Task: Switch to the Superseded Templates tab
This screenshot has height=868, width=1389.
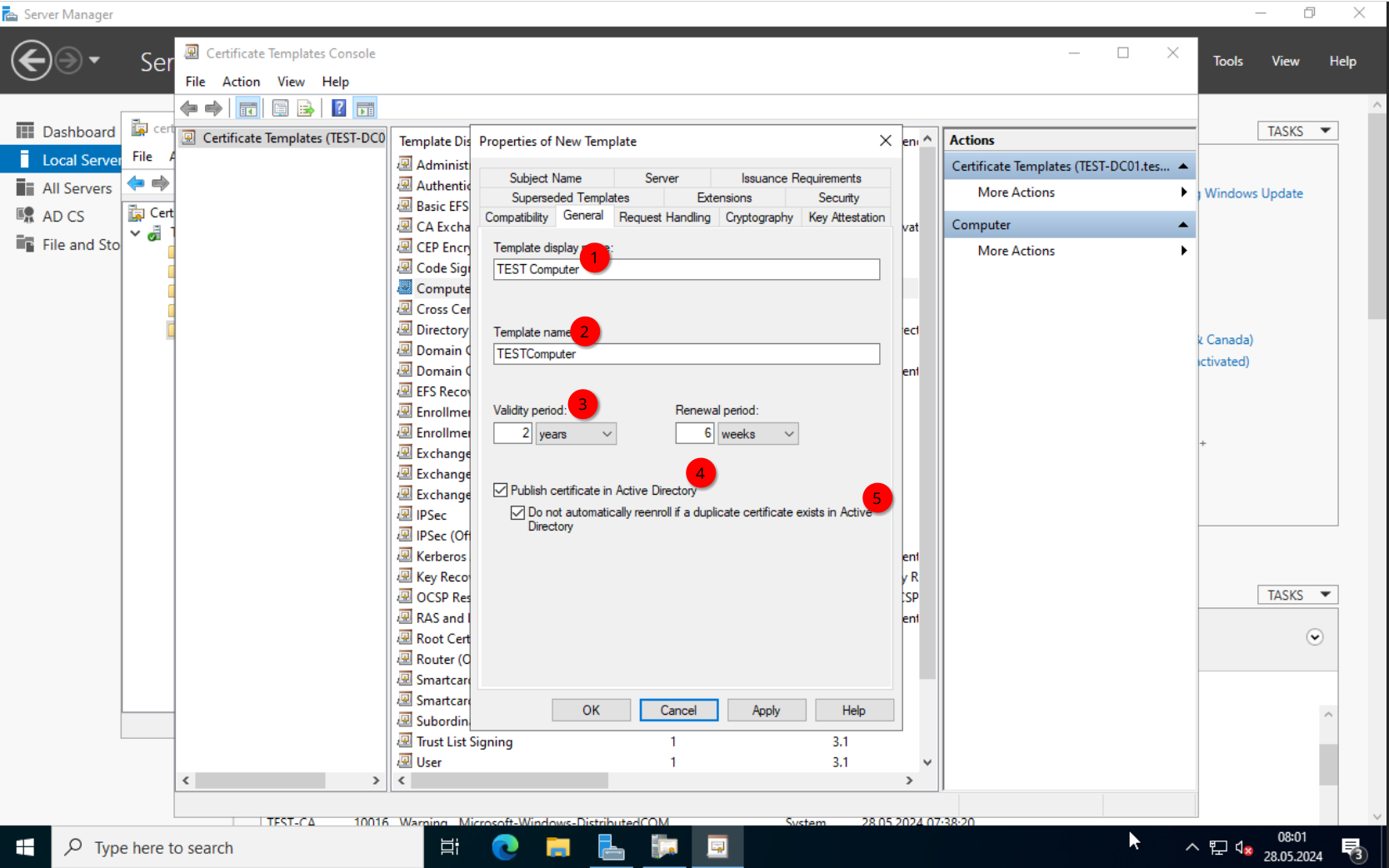Action: click(571, 197)
